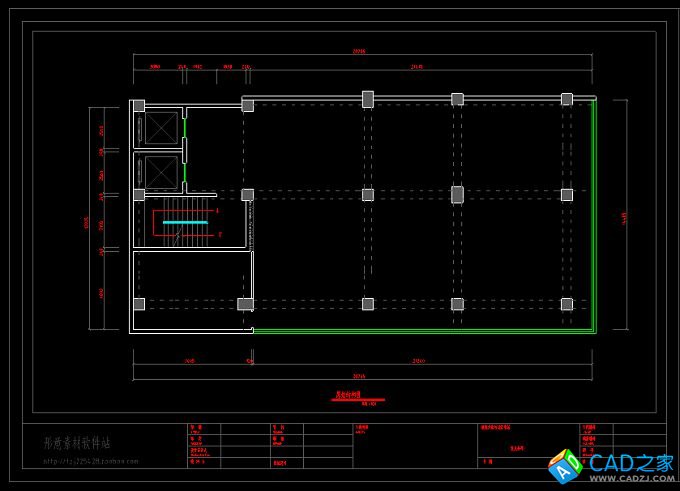This screenshot has width=680, height=491.
Task: Select the top-left corner gray column
Action: 139,105
